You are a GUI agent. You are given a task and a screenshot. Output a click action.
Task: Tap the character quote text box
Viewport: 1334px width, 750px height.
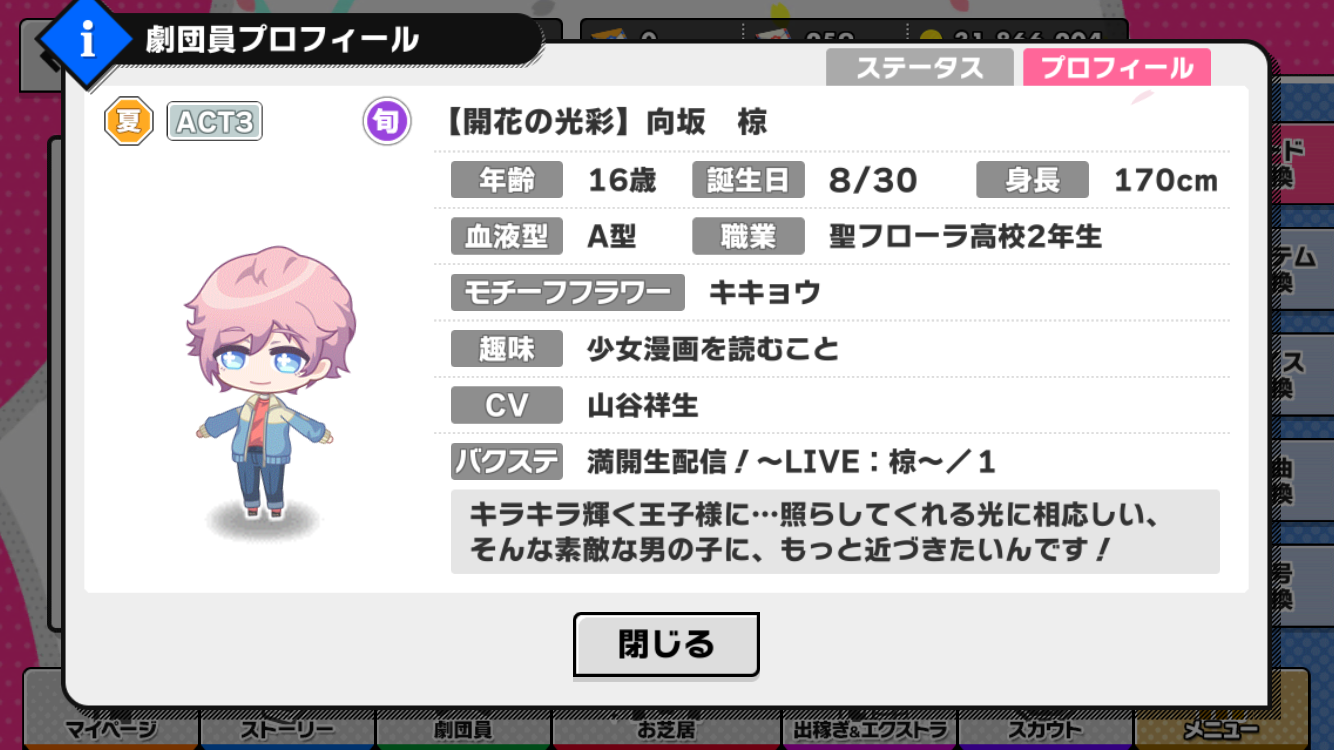tap(835, 532)
